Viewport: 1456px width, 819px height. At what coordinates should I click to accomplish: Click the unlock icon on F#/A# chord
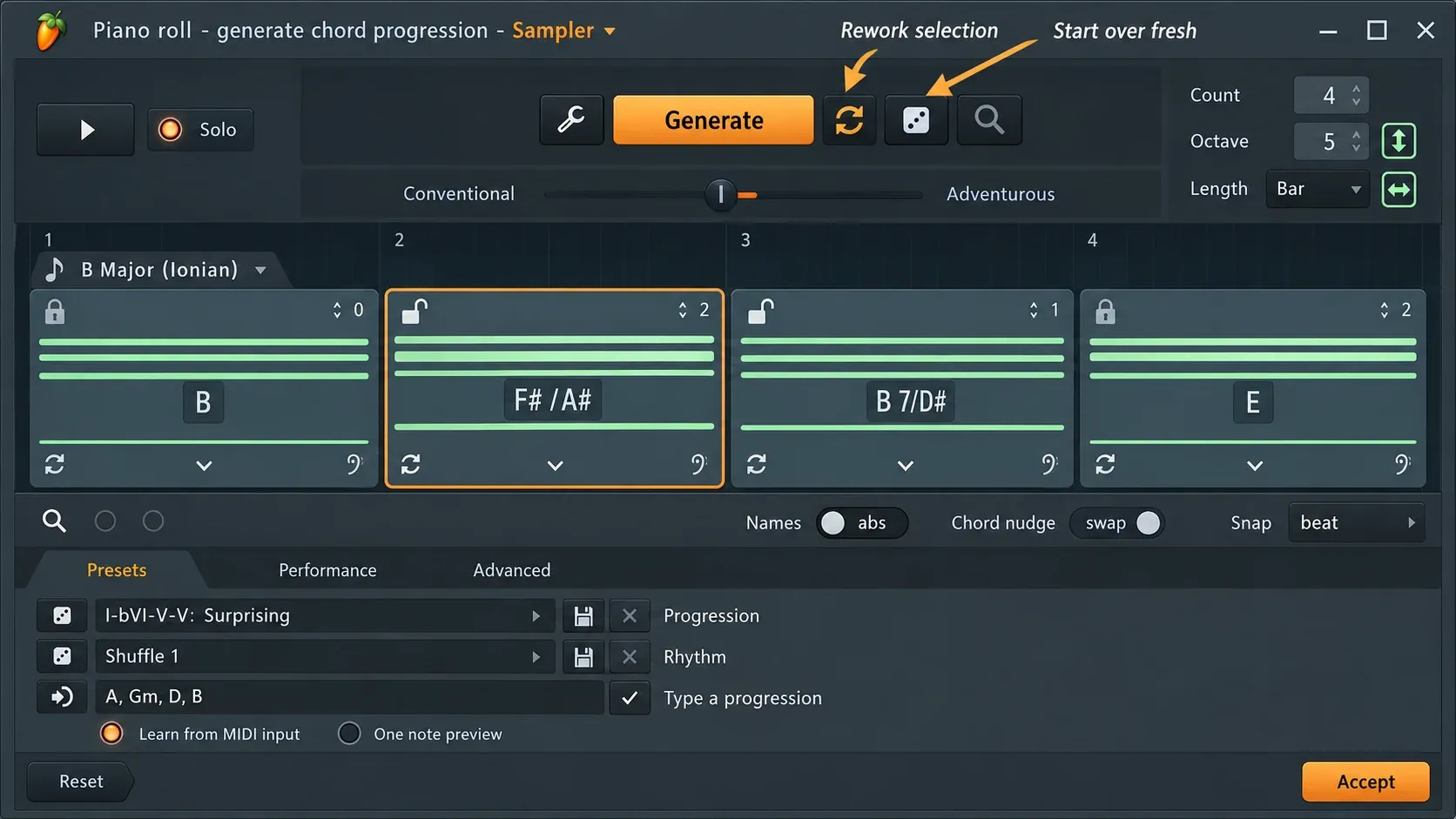pyautogui.click(x=415, y=311)
